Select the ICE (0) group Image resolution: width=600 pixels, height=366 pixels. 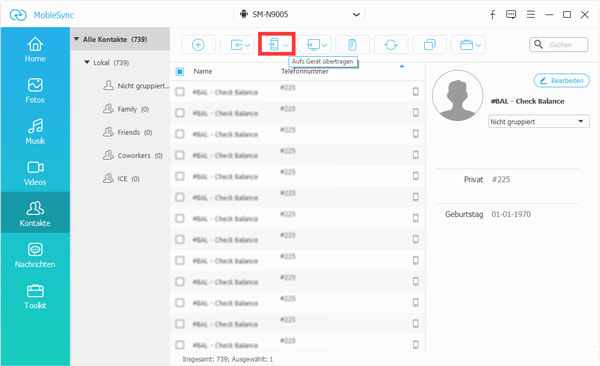(x=121, y=178)
